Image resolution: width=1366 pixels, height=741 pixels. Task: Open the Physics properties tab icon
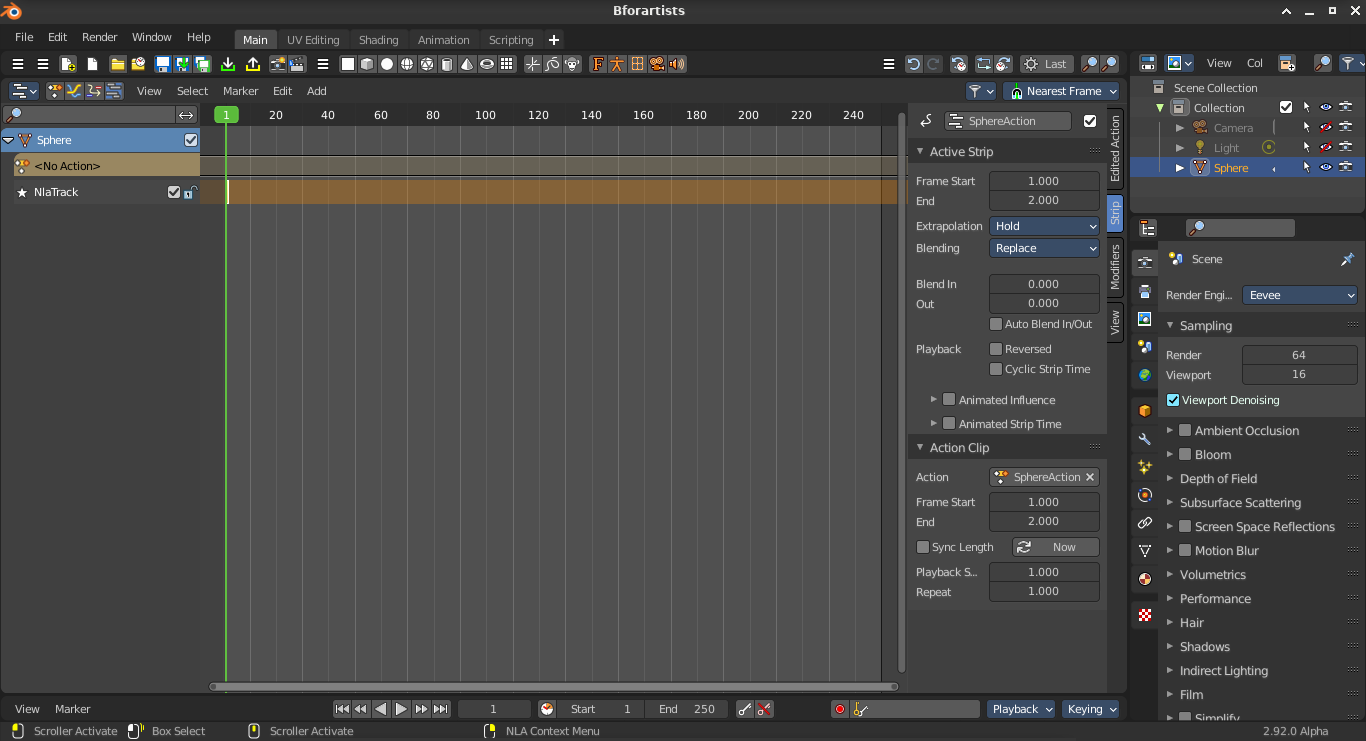click(x=1145, y=495)
